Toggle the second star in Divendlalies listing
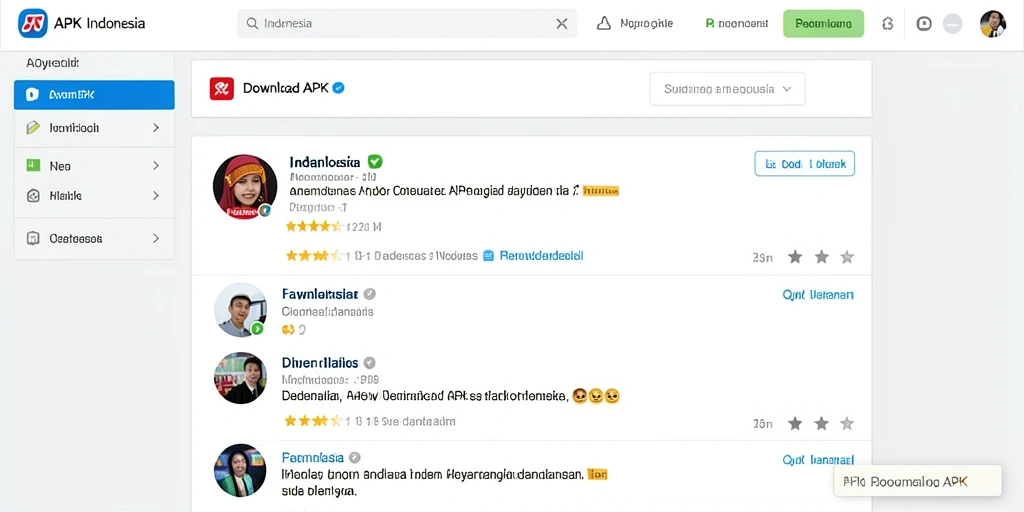 822,423
